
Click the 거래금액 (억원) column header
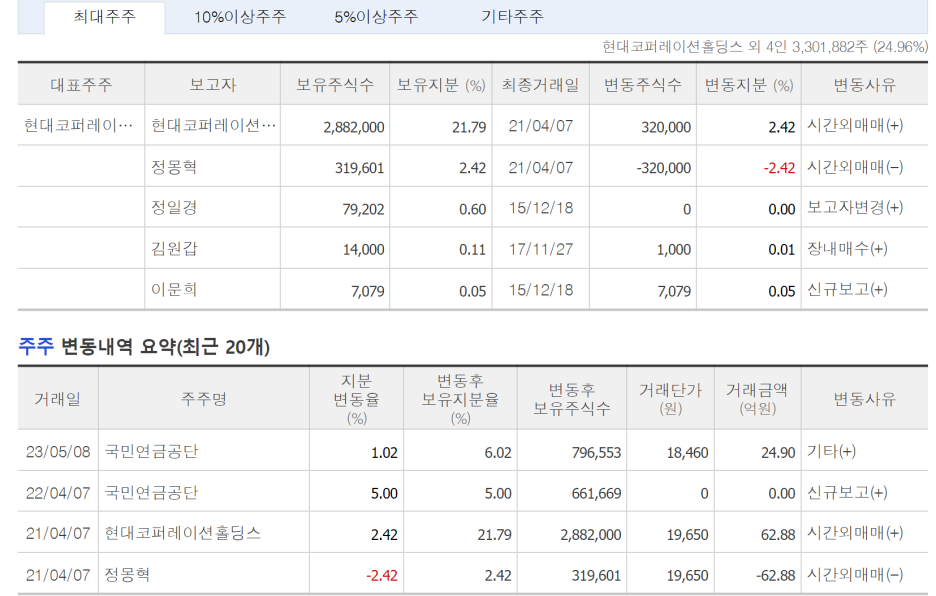(x=757, y=399)
